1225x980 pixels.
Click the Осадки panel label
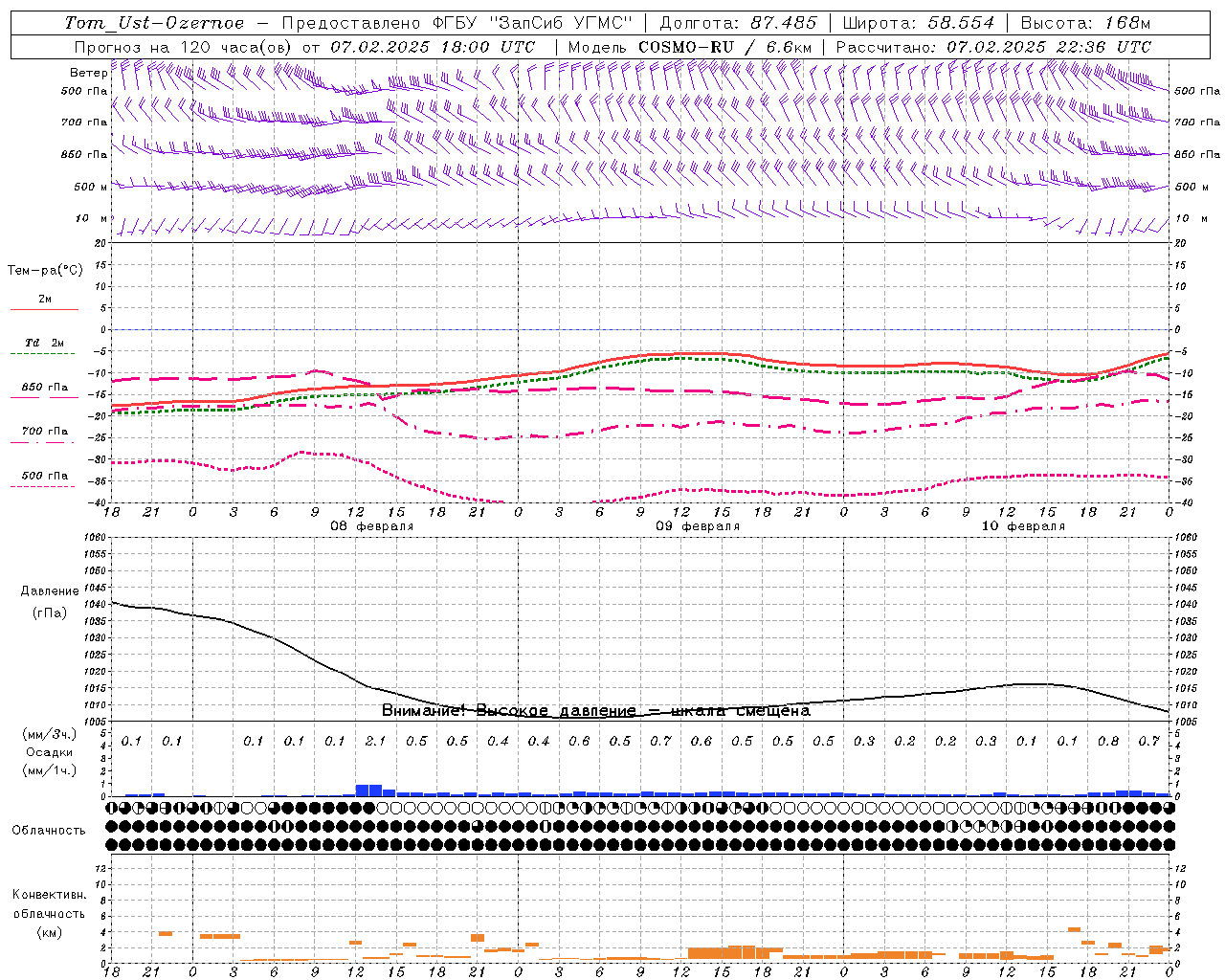[x=49, y=752]
